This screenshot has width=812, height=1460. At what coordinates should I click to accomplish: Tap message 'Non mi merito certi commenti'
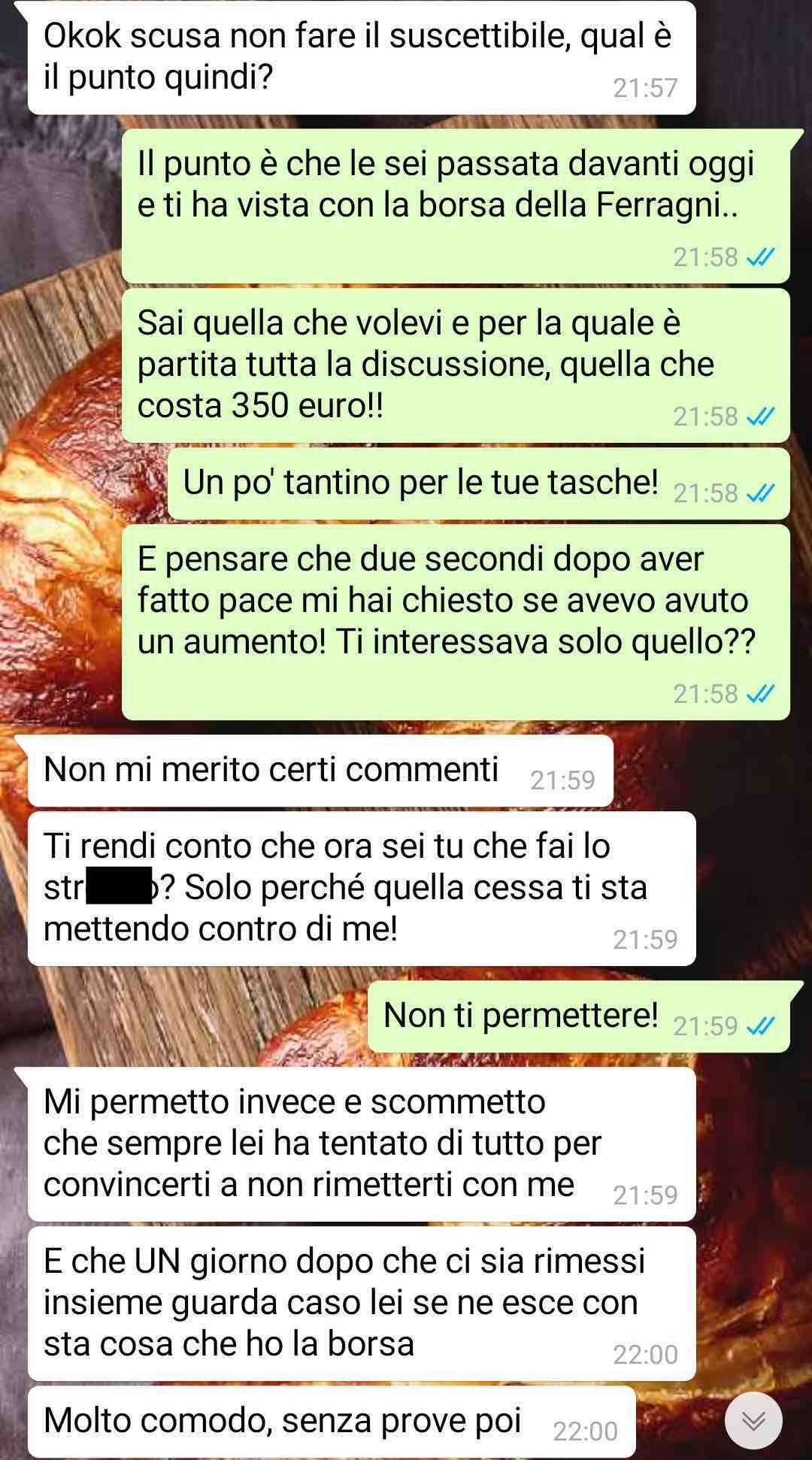coord(320,771)
